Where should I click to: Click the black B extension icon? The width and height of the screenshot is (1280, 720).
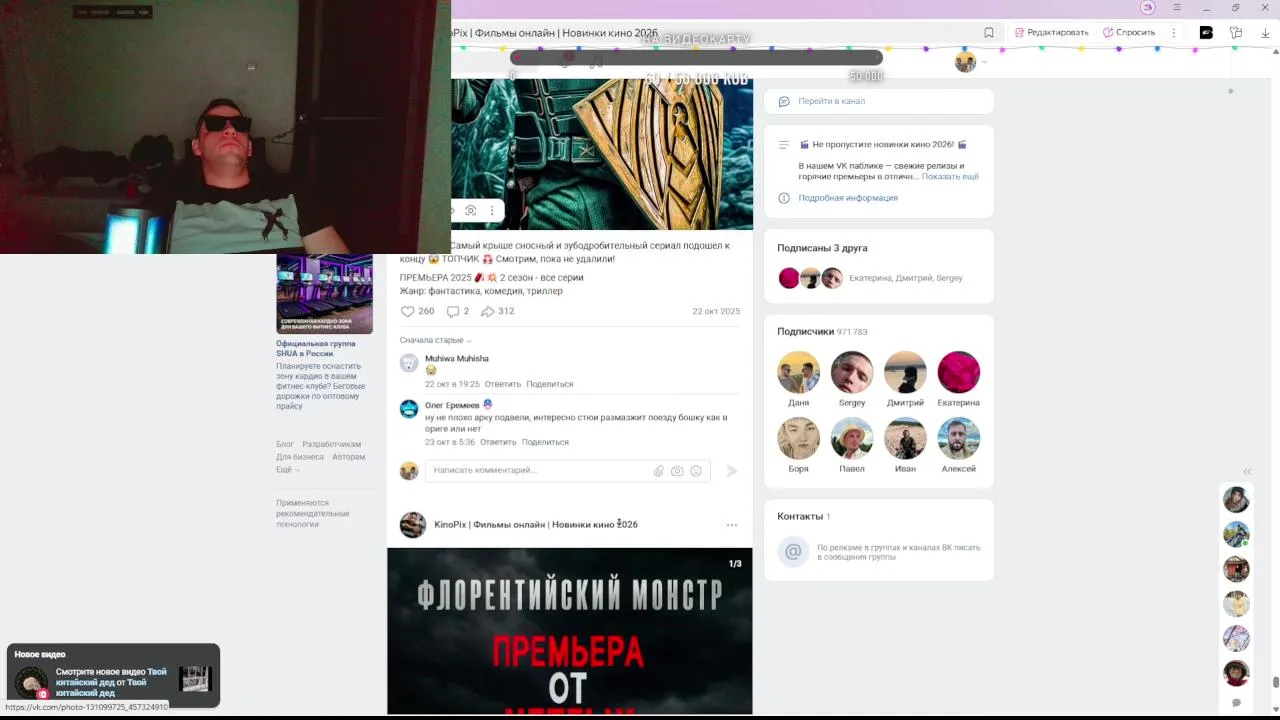(x=1206, y=32)
